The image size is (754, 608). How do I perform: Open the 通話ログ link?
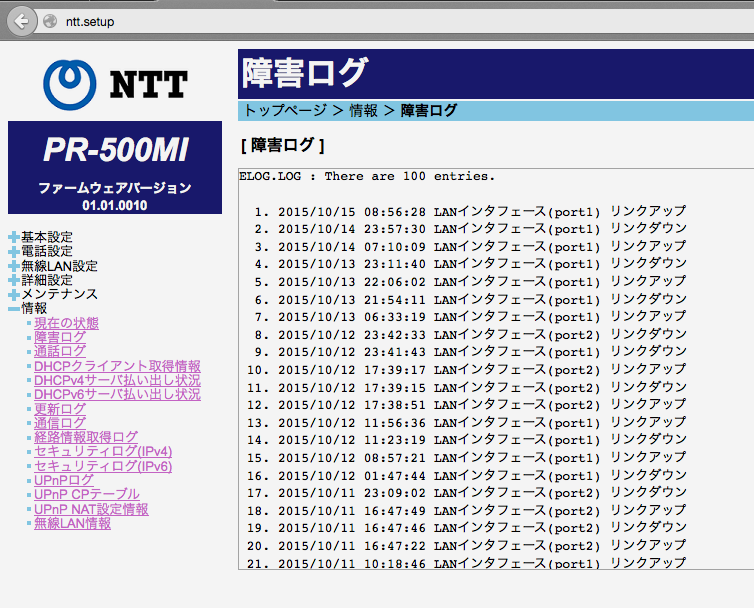coord(60,352)
